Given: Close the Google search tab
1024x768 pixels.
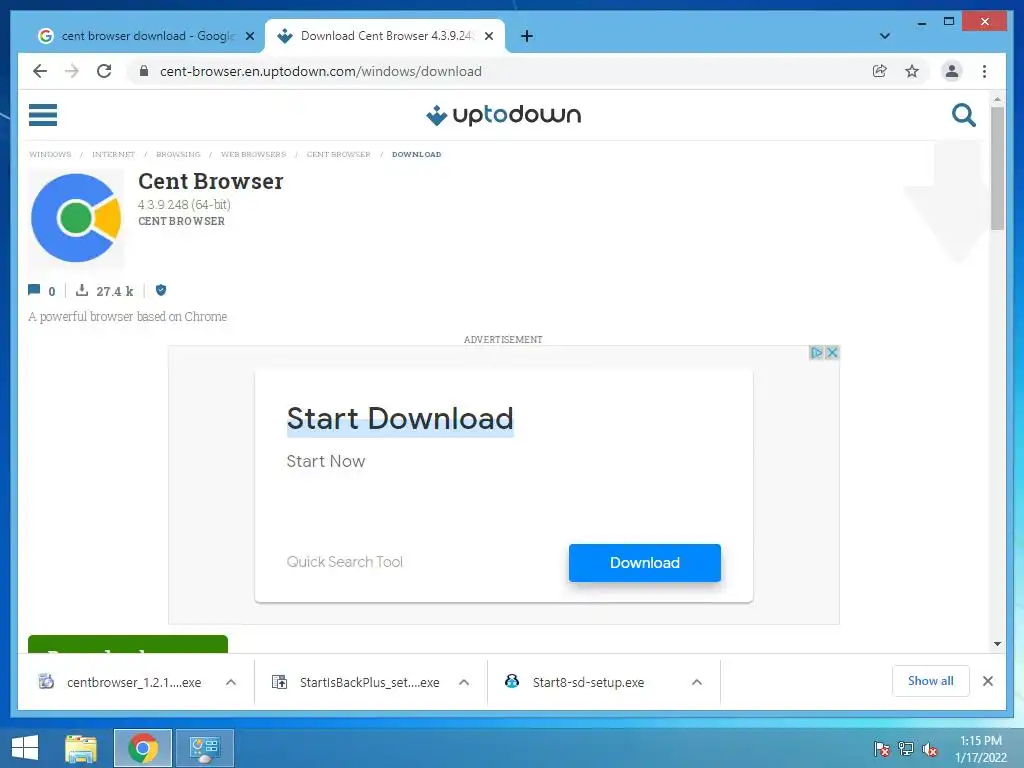Looking at the screenshot, I should coord(249,37).
